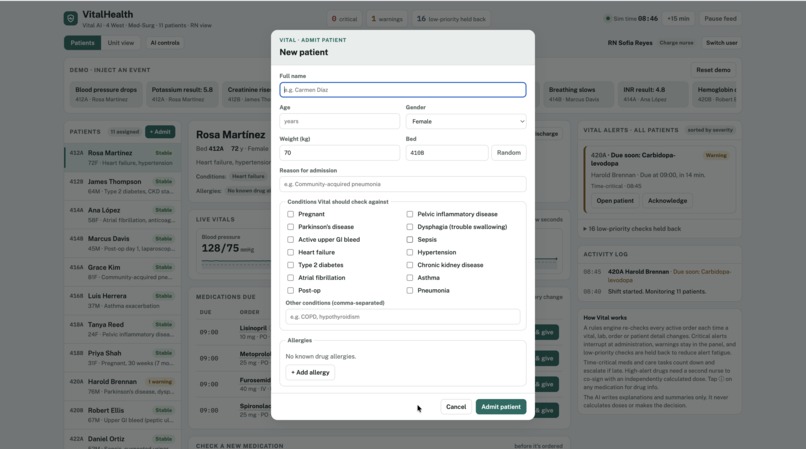
Task: Click the 1 warnings counter
Action: coord(387,19)
